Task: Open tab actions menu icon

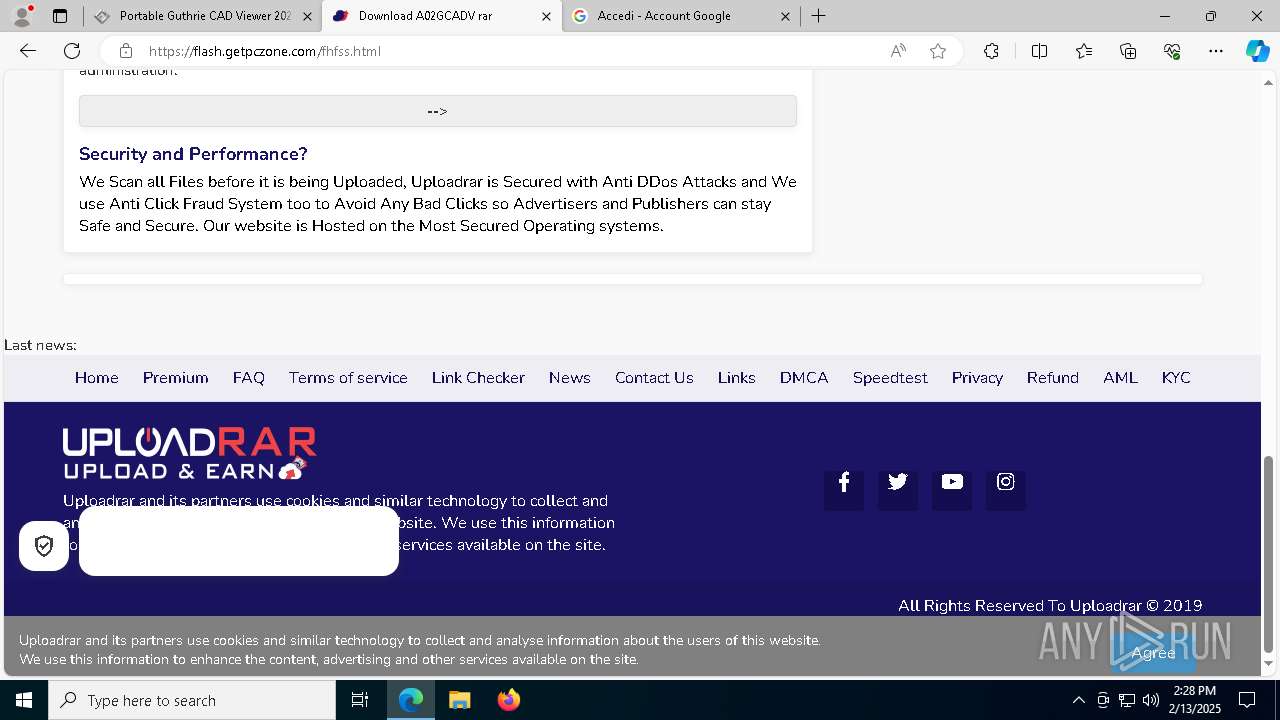Action: point(60,16)
